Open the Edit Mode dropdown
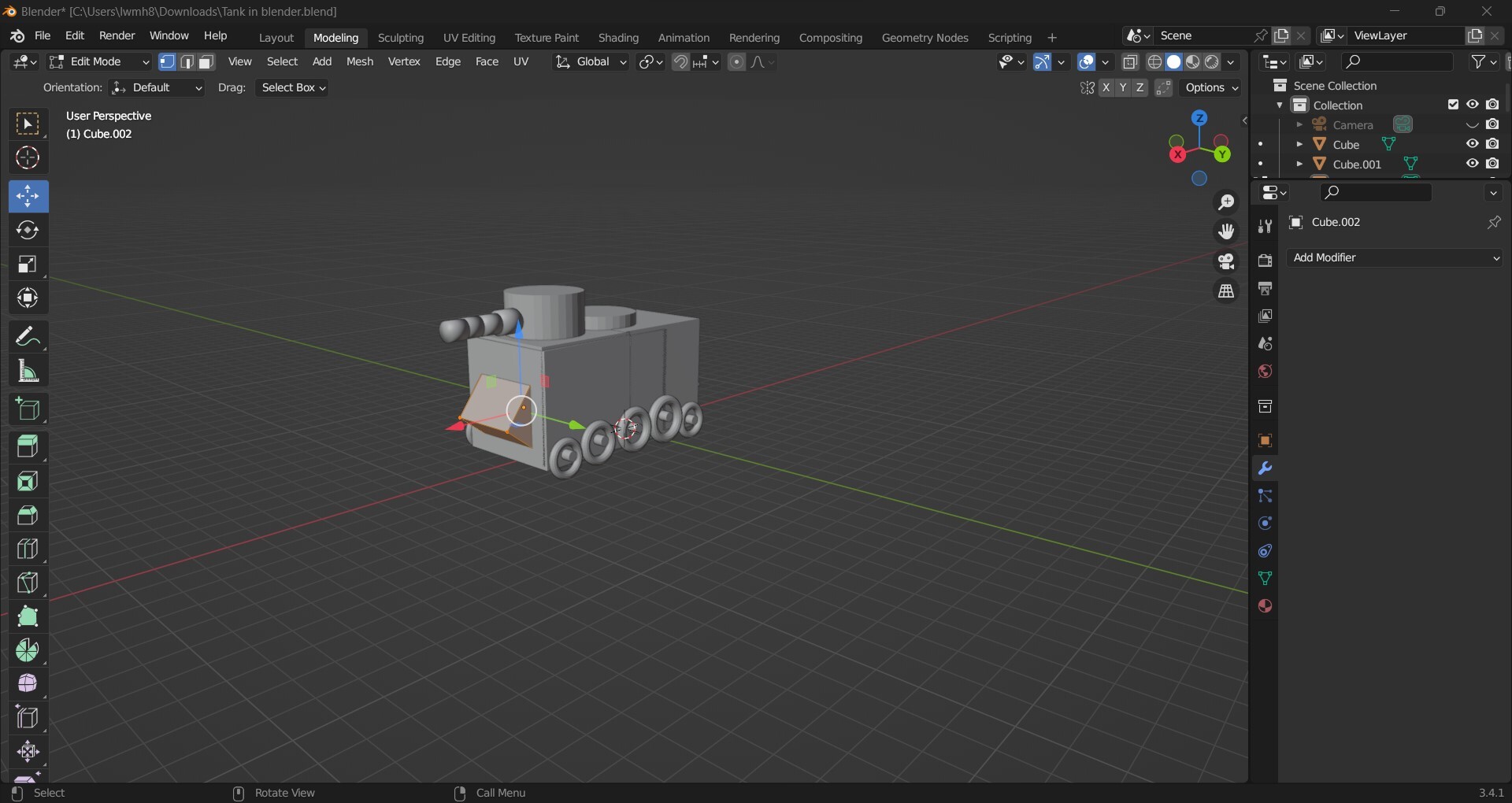This screenshot has height=803, width=1512. [98, 62]
